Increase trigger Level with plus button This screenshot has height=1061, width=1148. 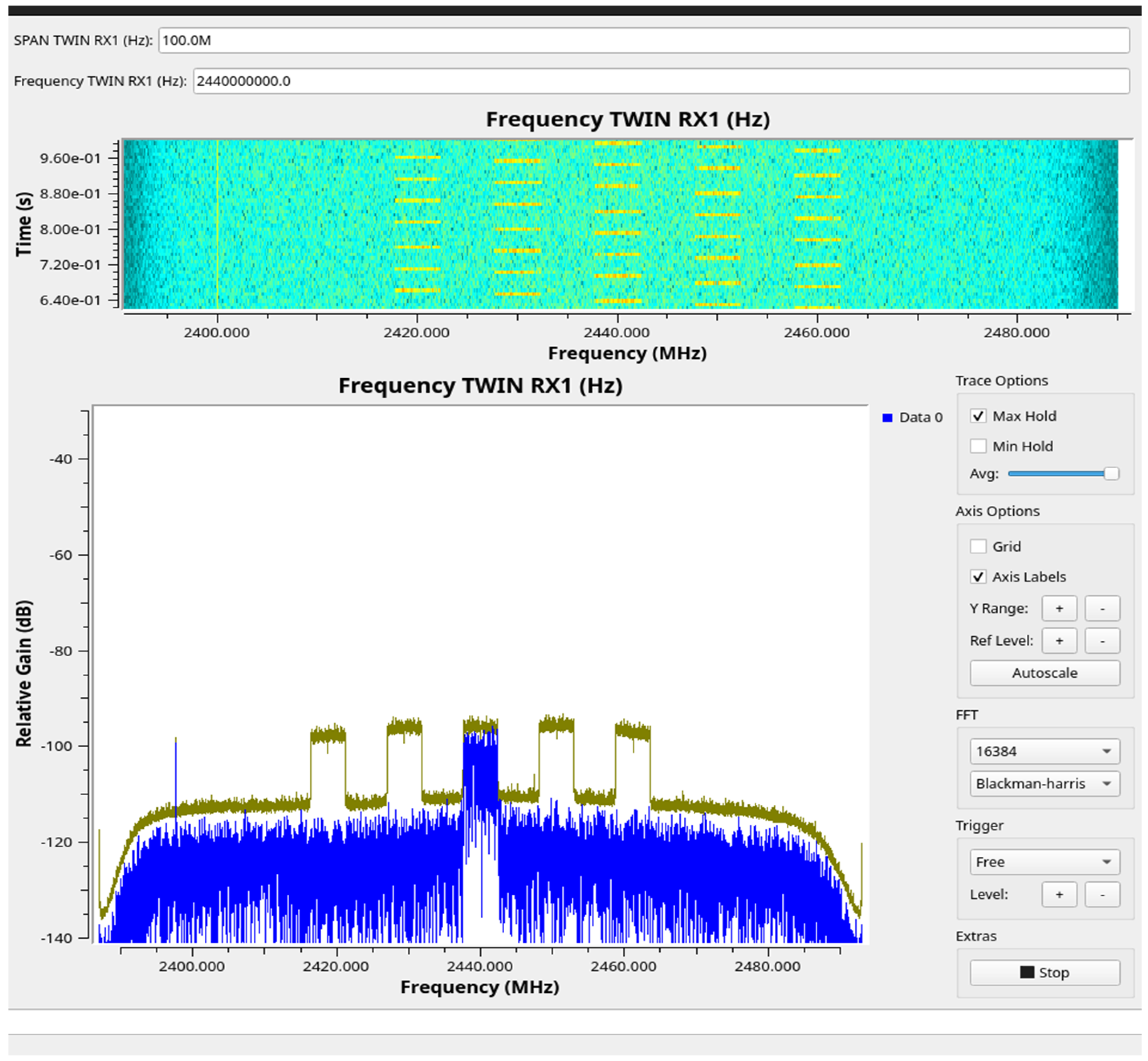pos(1059,895)
